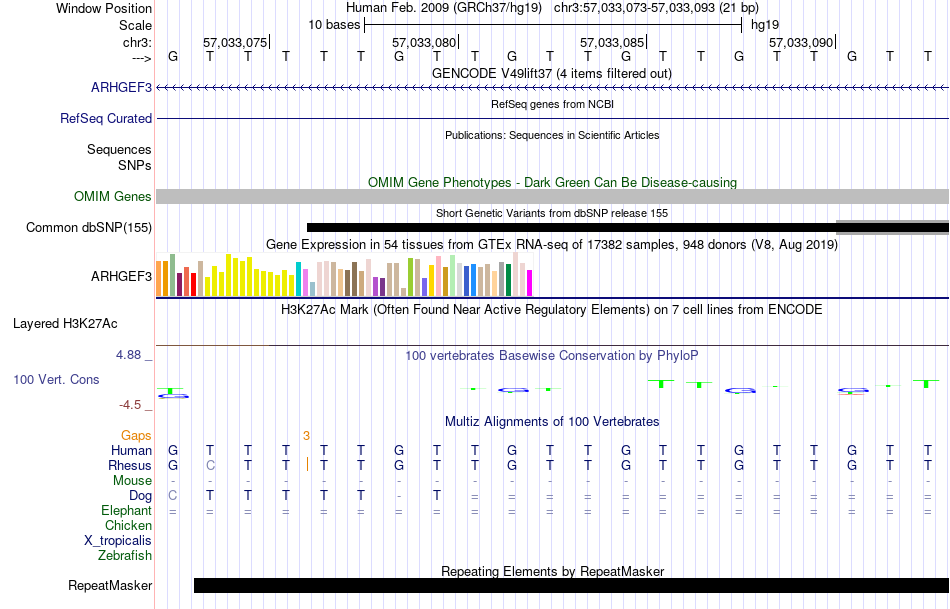Click the RepeatMasker label on the left
The height and width of the screenshot is (609, 950).
110,585
